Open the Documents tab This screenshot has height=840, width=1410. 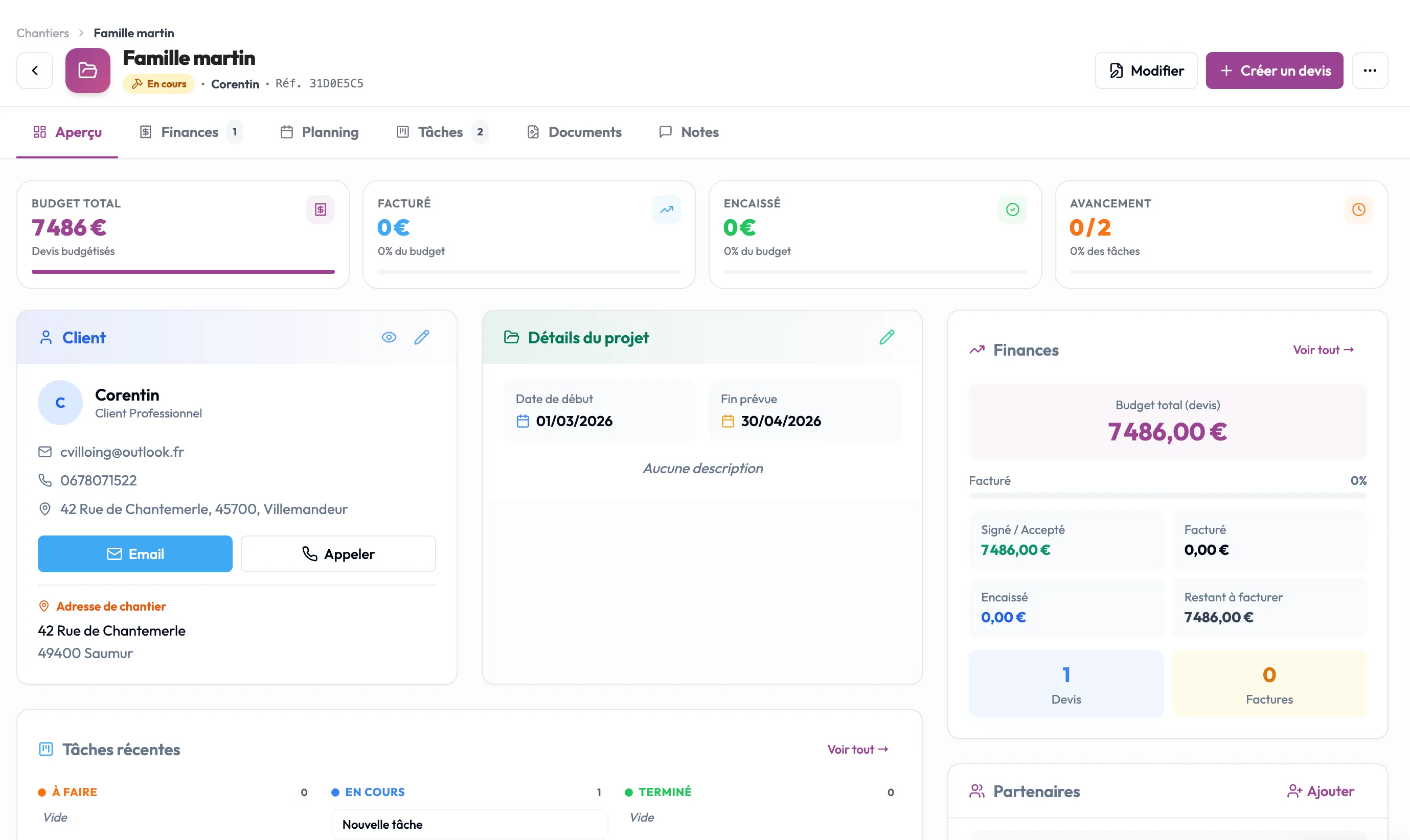coord(574,132)
